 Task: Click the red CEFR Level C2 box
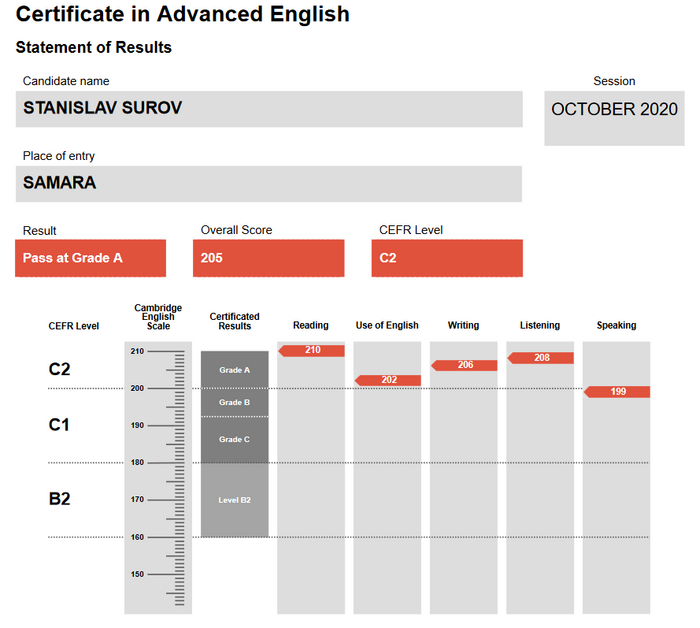pos(447,258)
